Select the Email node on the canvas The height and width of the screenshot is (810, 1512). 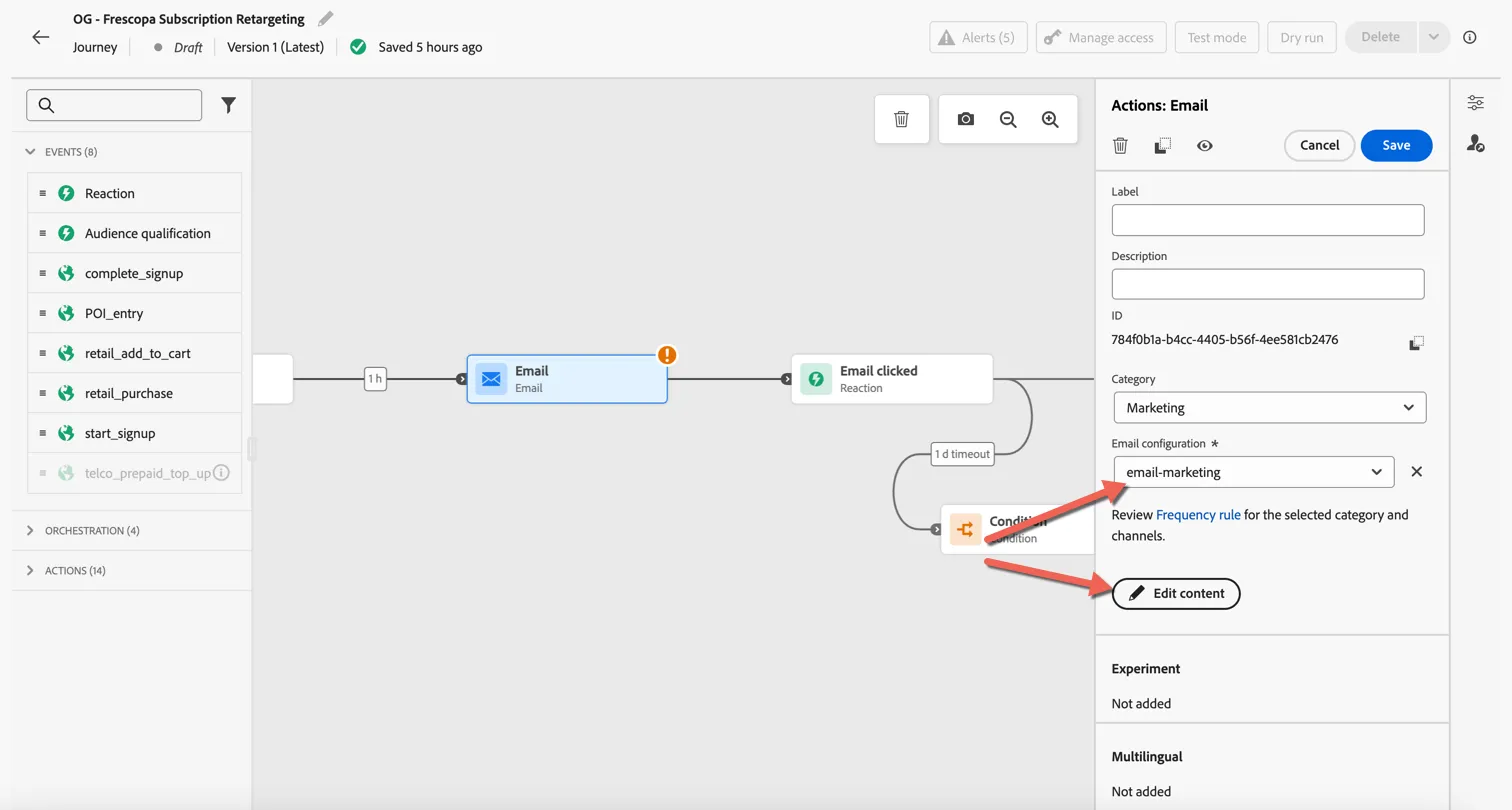coord(567,379)
